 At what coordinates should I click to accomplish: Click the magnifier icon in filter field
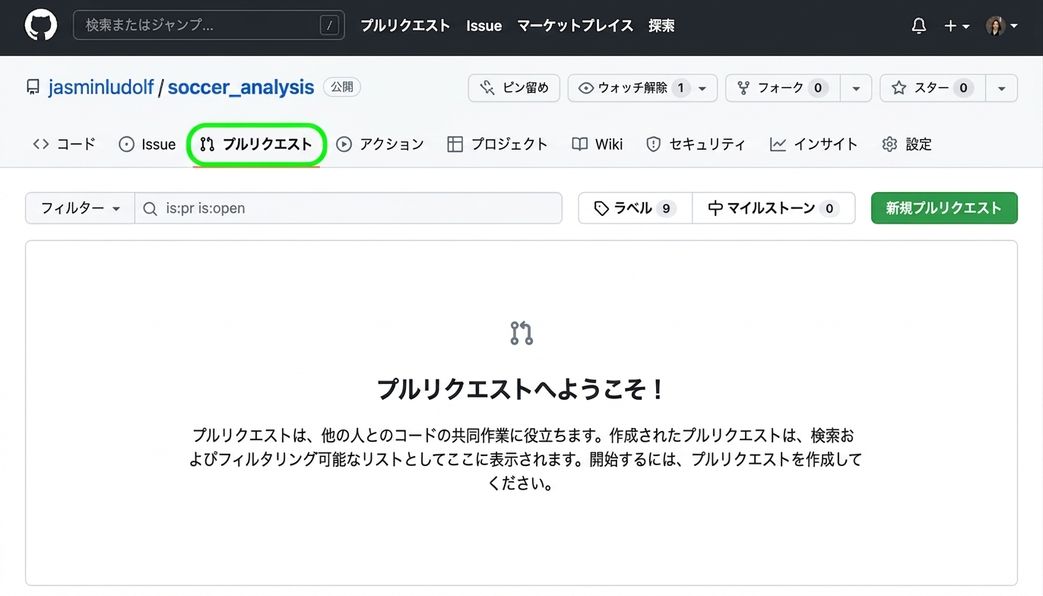click(150, 209)
